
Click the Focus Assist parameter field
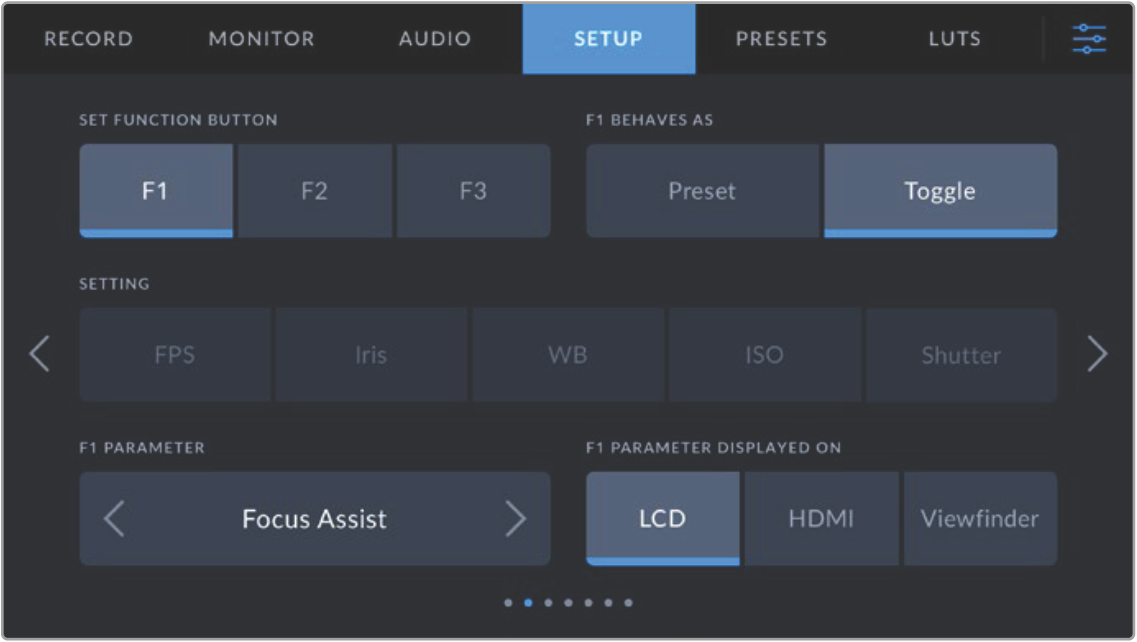click(314, 518)
